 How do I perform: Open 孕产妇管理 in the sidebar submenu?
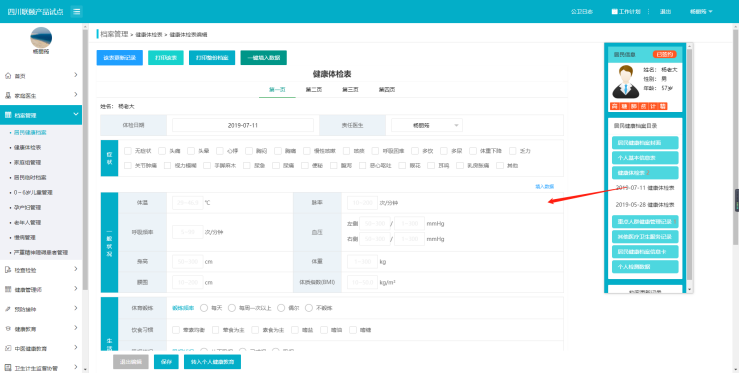(x=27, y=207)
